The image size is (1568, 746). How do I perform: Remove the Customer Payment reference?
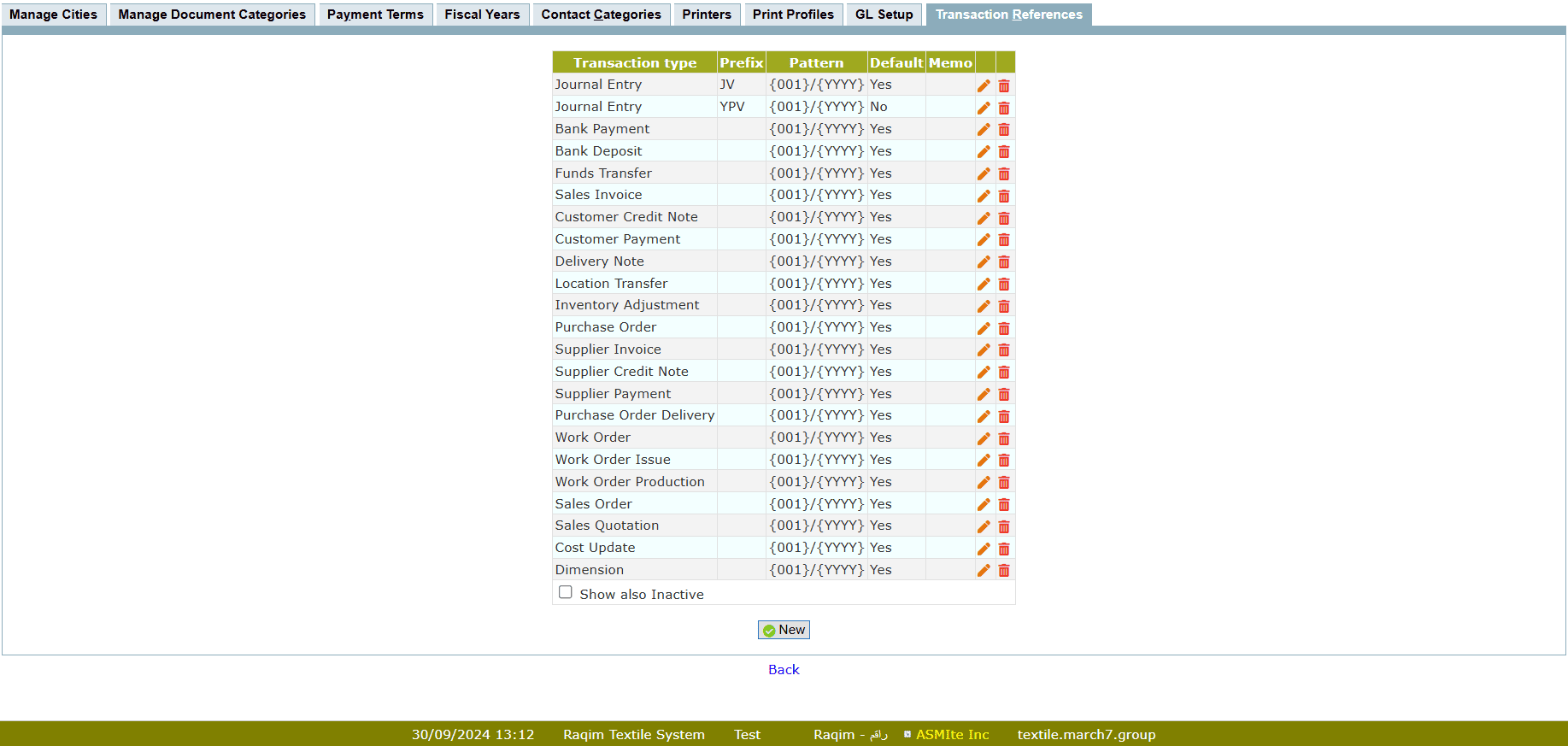(x=1004, y=240)
